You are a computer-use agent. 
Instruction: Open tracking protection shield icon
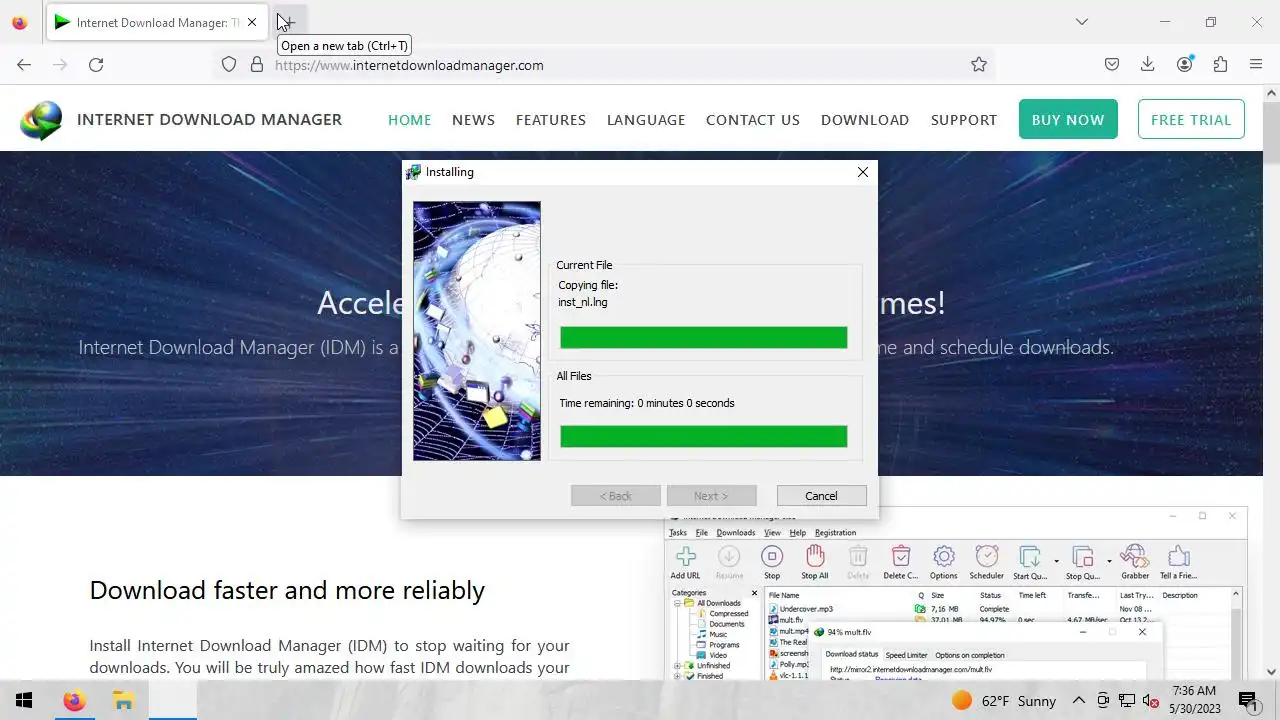pyautogui.click(x=229, y=64)
